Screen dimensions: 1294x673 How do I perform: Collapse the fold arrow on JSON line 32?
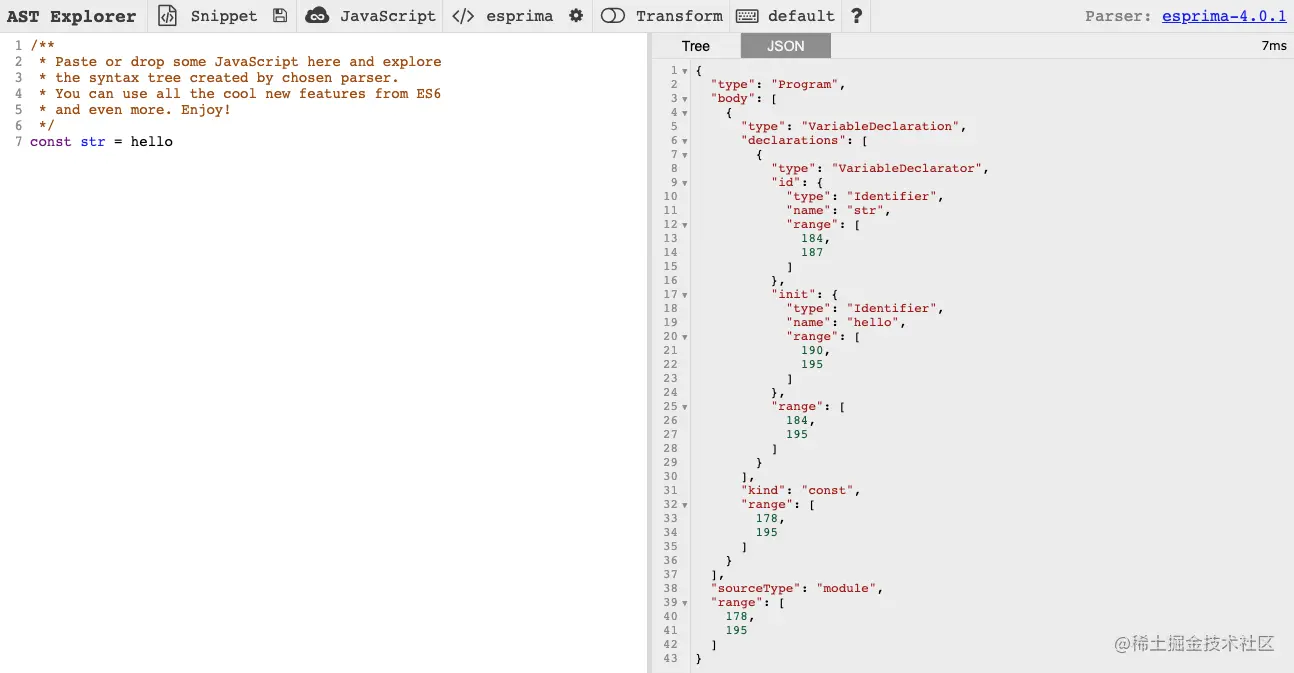tap(684, 505)
